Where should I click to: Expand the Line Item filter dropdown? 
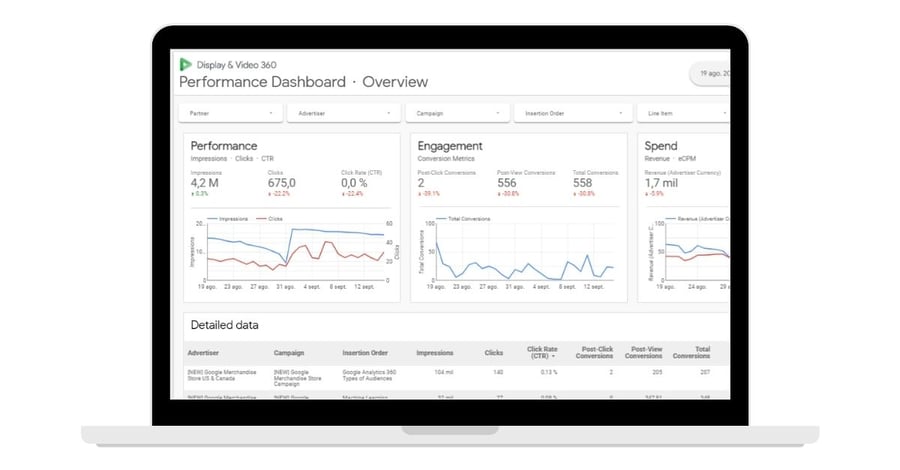(683, 113)
